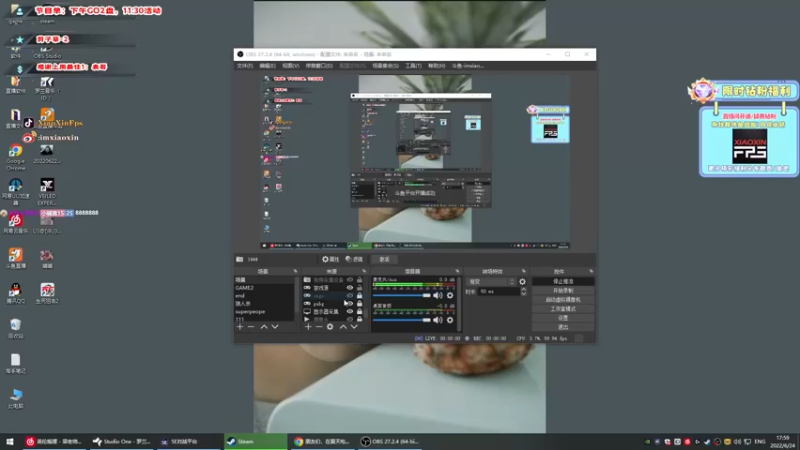Open the File menu in OBS
800x450 pixels.
tap(245, 66)
